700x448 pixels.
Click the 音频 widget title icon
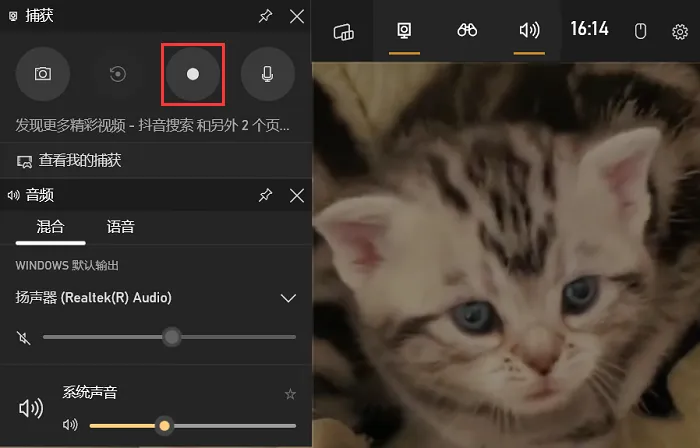[x=14, y=195]
